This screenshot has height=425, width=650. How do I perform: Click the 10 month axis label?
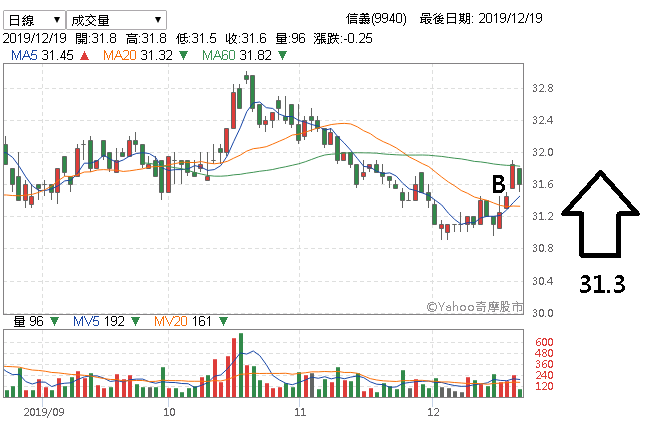point(169,412)
